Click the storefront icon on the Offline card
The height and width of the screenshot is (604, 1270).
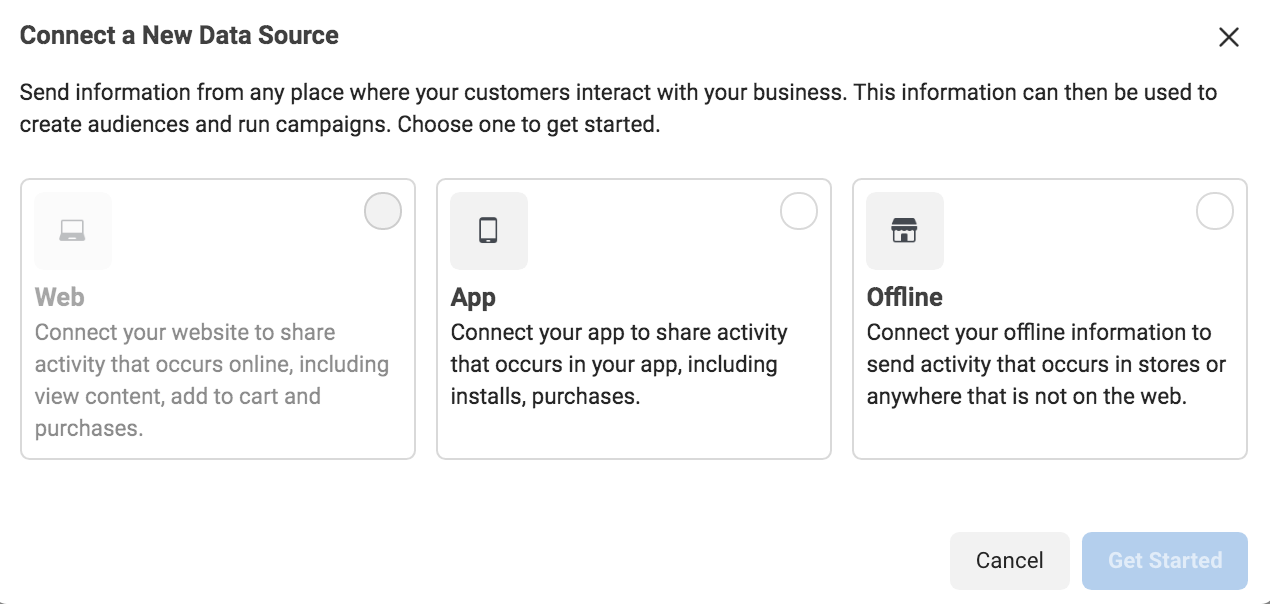click(904, 230)
